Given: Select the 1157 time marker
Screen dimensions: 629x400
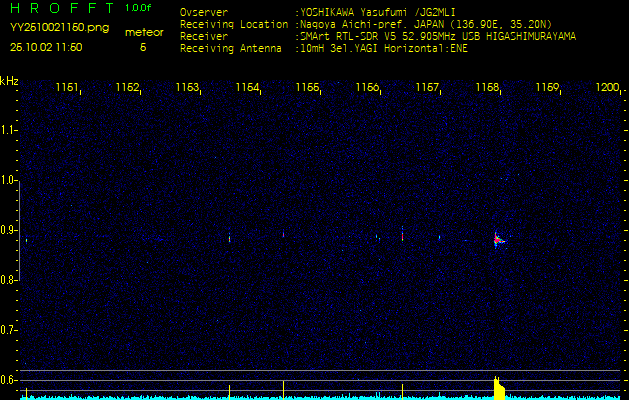Looking at the screenshot, I should point(427,88).
